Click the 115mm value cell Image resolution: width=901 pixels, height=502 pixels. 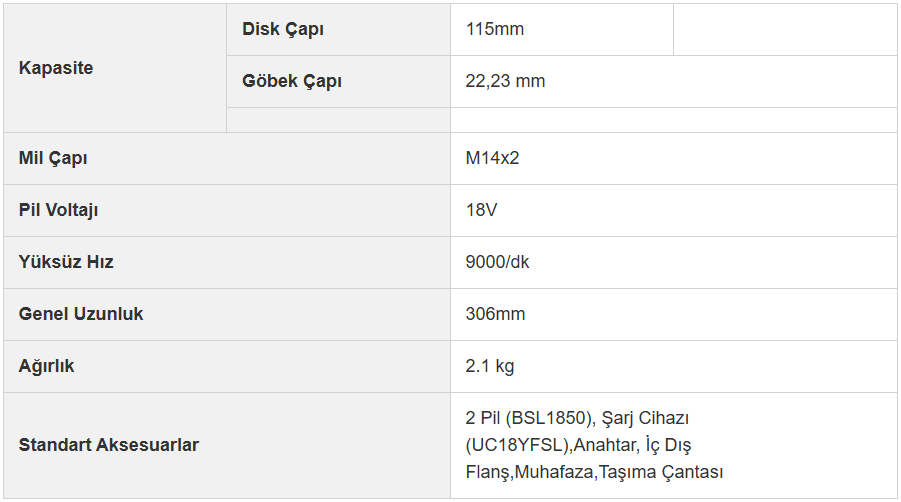click(561, 29)
